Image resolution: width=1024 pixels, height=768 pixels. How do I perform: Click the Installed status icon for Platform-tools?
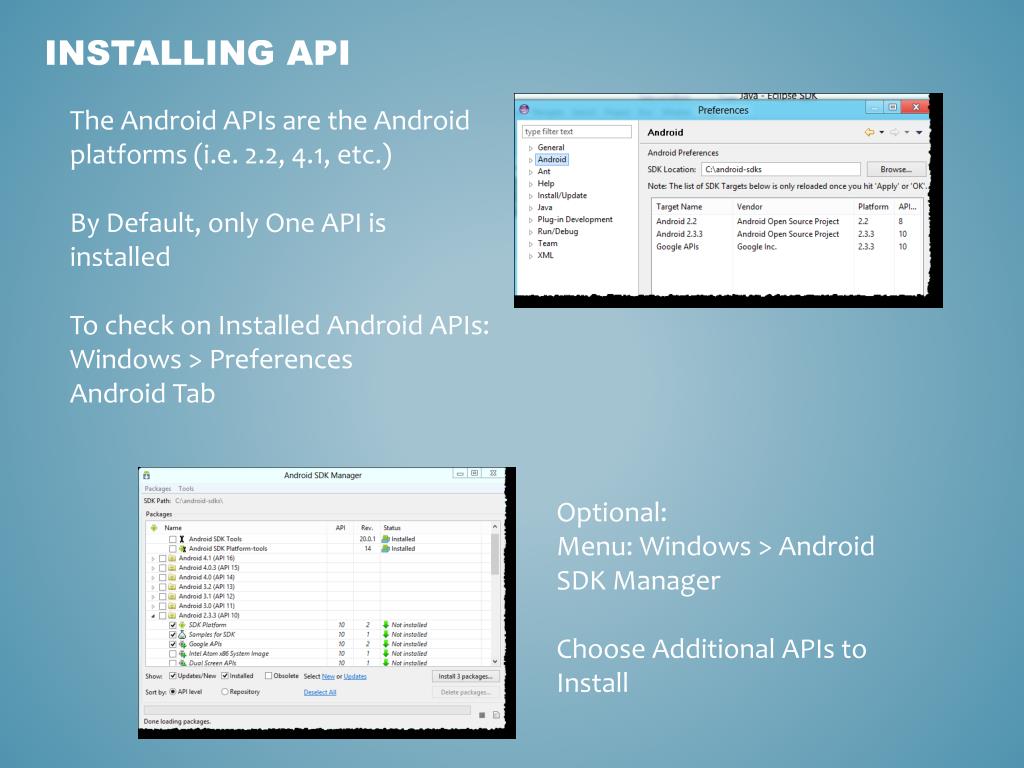[x=386, y=549]
